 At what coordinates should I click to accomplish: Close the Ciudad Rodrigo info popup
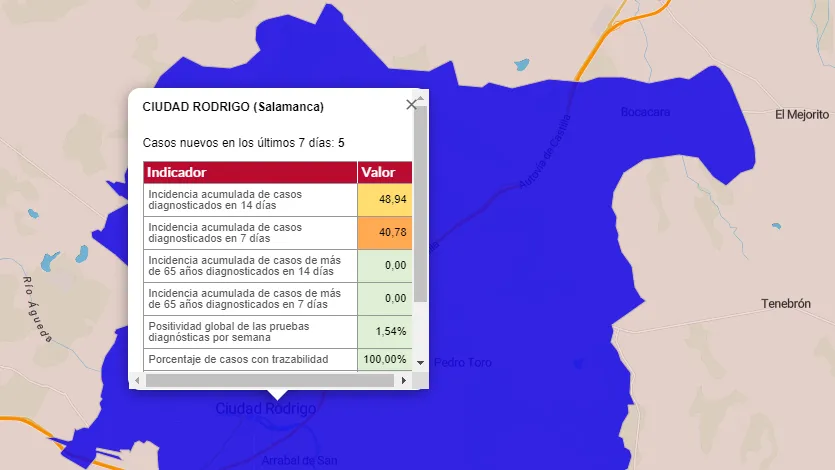click(x=410, y=105)
